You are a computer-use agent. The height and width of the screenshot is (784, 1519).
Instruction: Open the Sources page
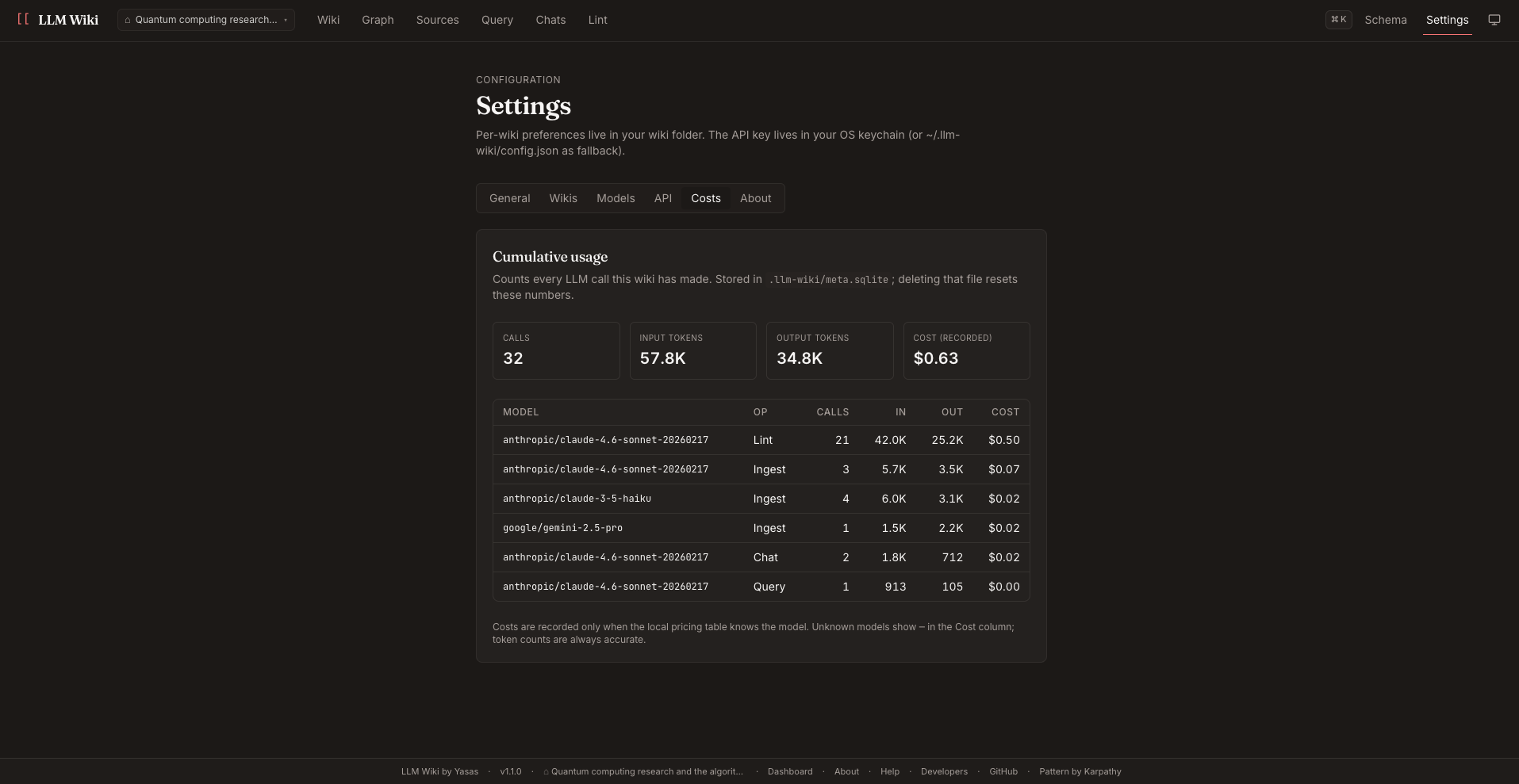coord(437,20)
